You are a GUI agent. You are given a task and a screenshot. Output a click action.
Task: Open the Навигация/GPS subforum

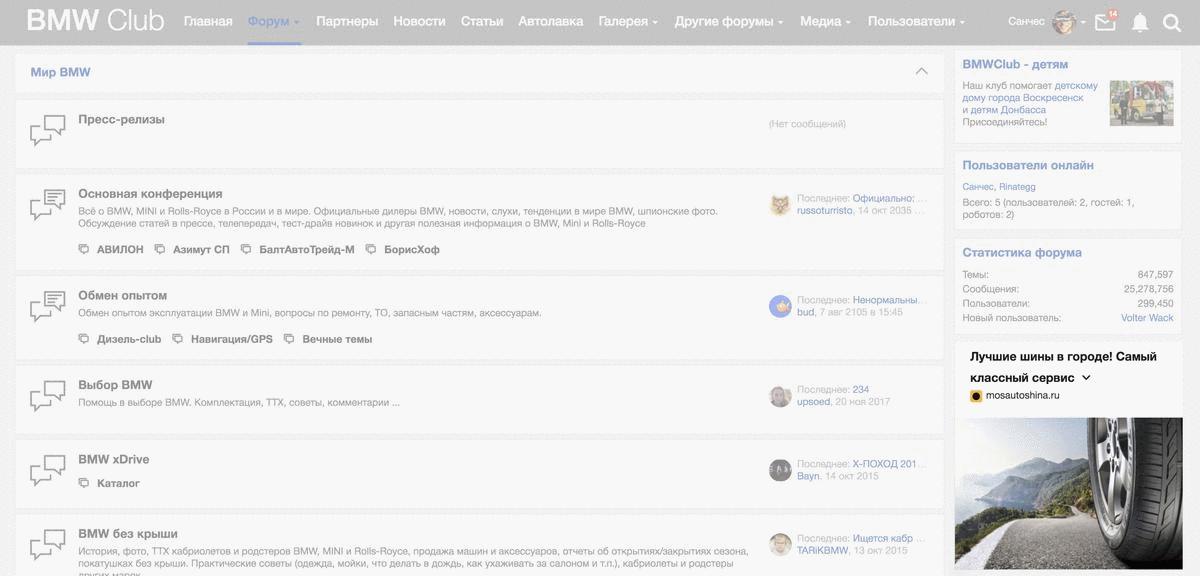click(232, 339)
